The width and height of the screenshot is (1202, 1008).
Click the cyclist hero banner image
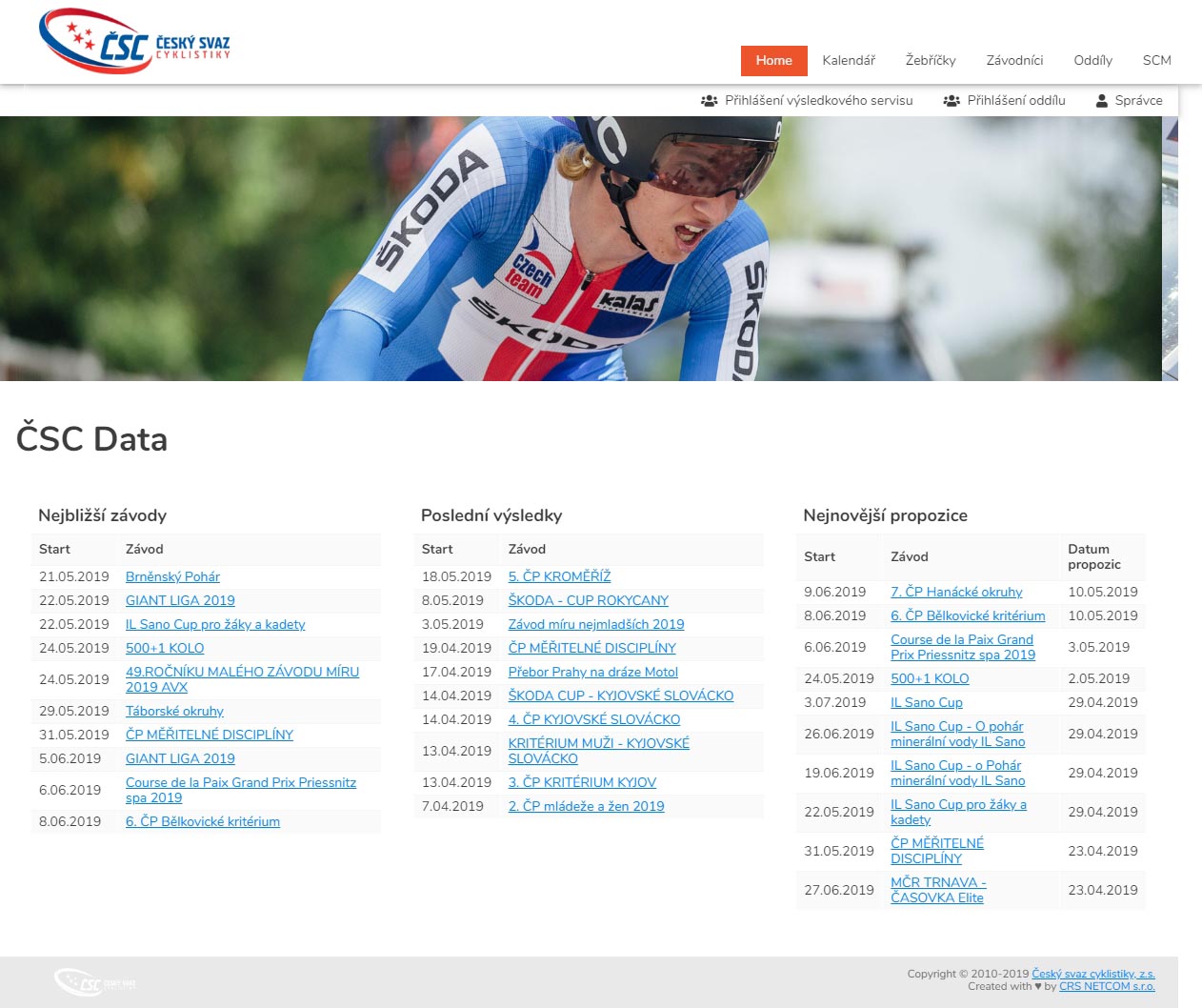(x=581, y=249)
